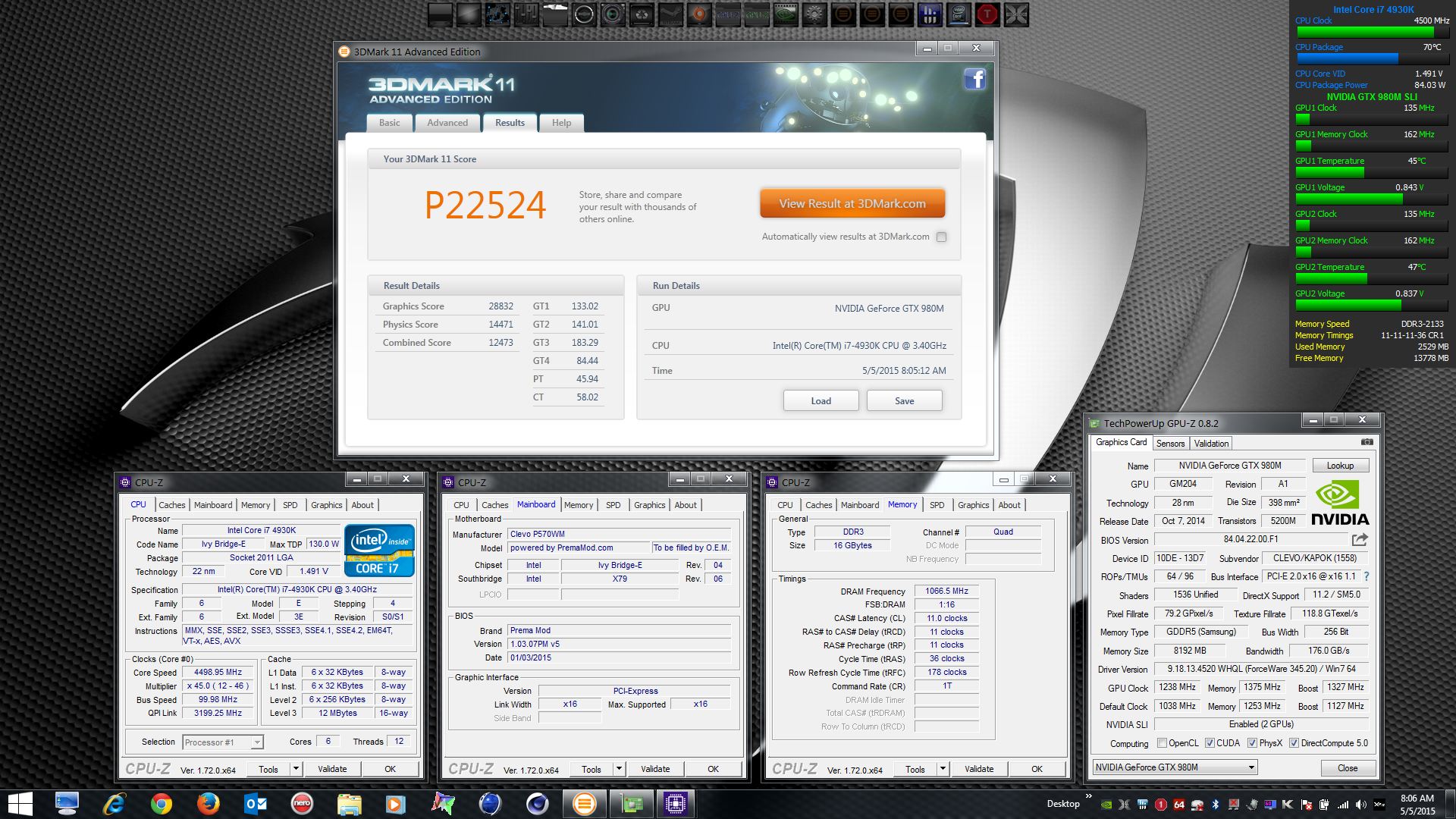Open Tools dropdown arrow in Memory CPU-Z
The width and height of the screenshot is (1456, 819).
click(943, 769)
